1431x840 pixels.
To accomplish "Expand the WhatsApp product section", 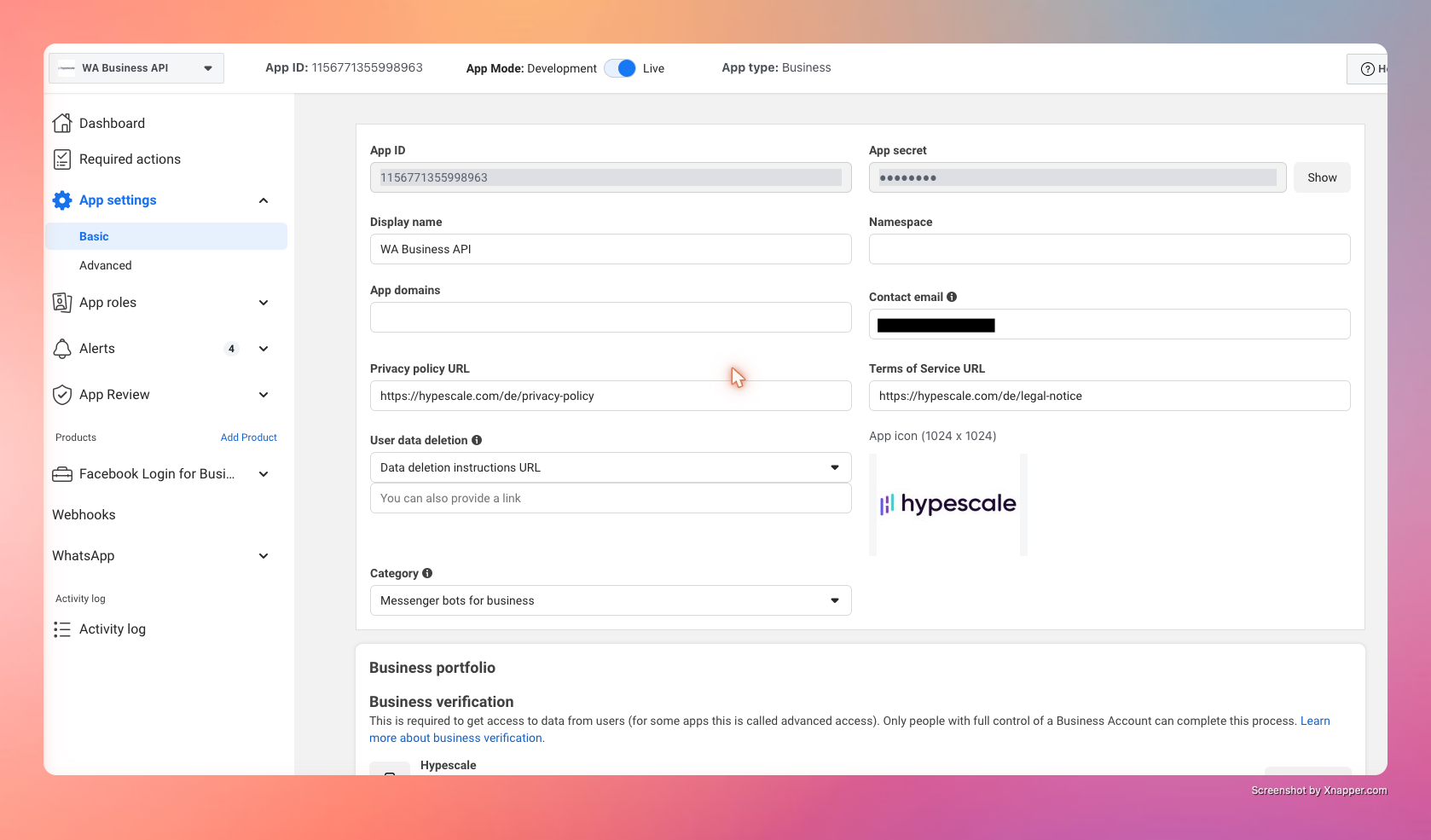I will click(x=264, y=556).
